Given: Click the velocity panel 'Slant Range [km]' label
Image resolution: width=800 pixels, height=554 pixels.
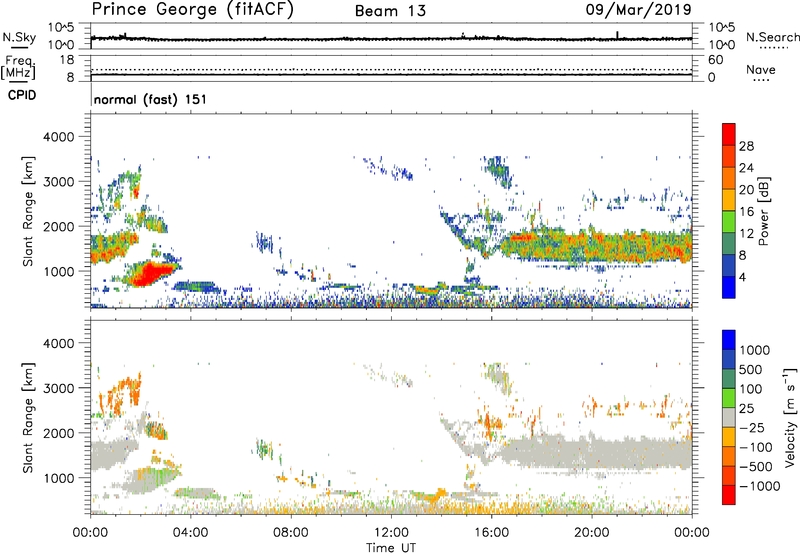Looking at the screenshot, I should tap(28, 417).
